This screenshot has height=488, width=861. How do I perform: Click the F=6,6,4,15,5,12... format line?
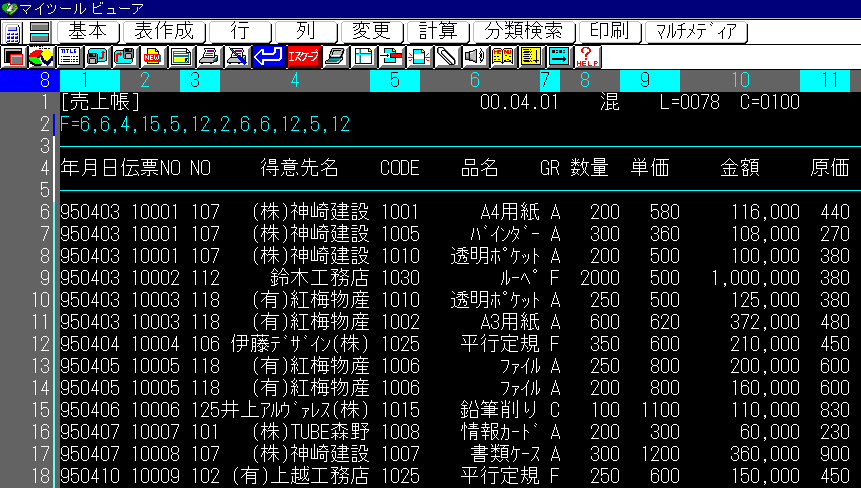pyautogui.click(x=205, y=124)
